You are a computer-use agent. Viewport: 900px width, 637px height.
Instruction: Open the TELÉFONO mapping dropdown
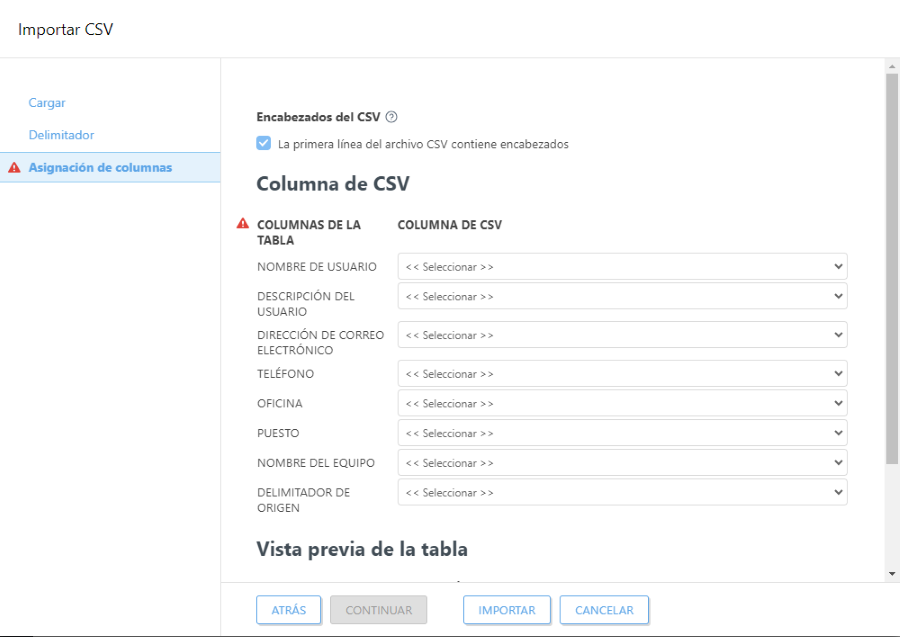point(622,373)
